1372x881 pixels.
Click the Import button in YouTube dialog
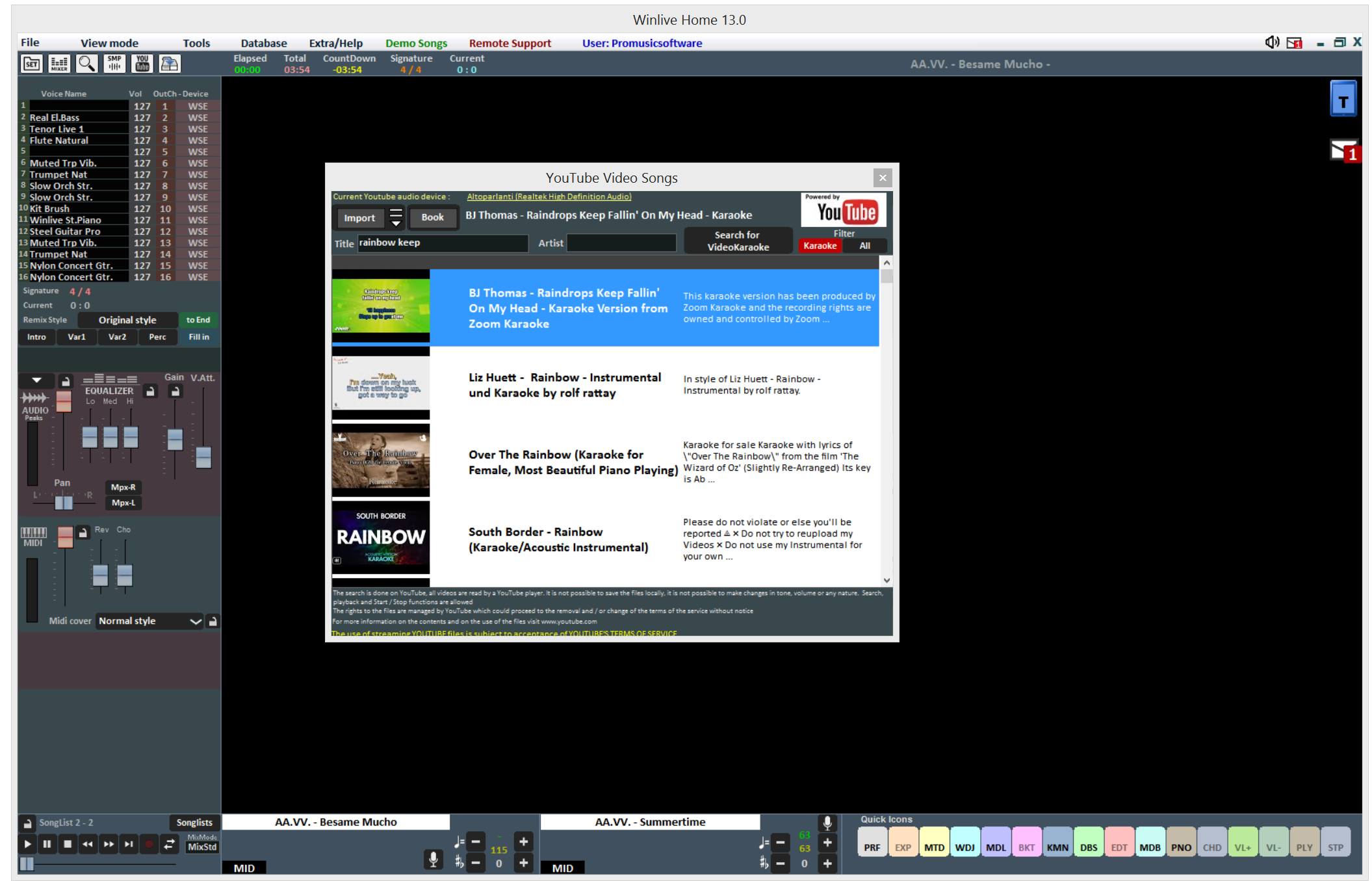pos(359,218)
